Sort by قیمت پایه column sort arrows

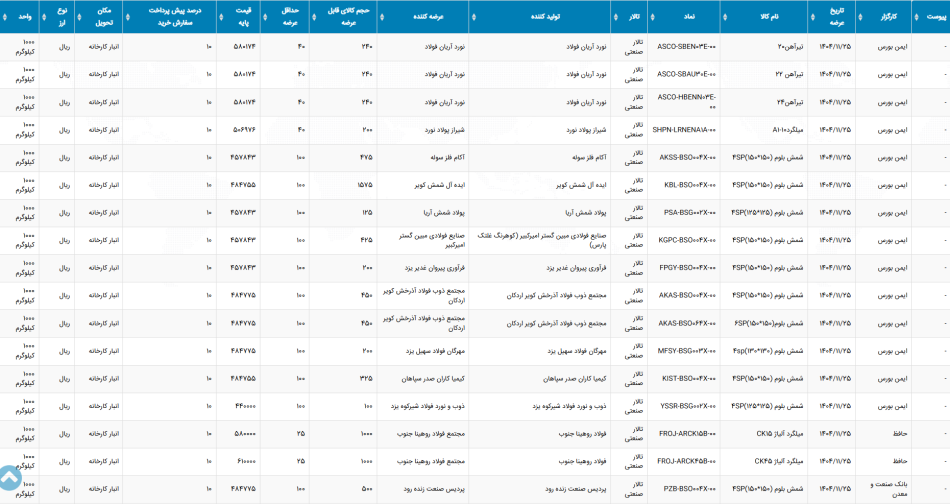tap(221, 17)
